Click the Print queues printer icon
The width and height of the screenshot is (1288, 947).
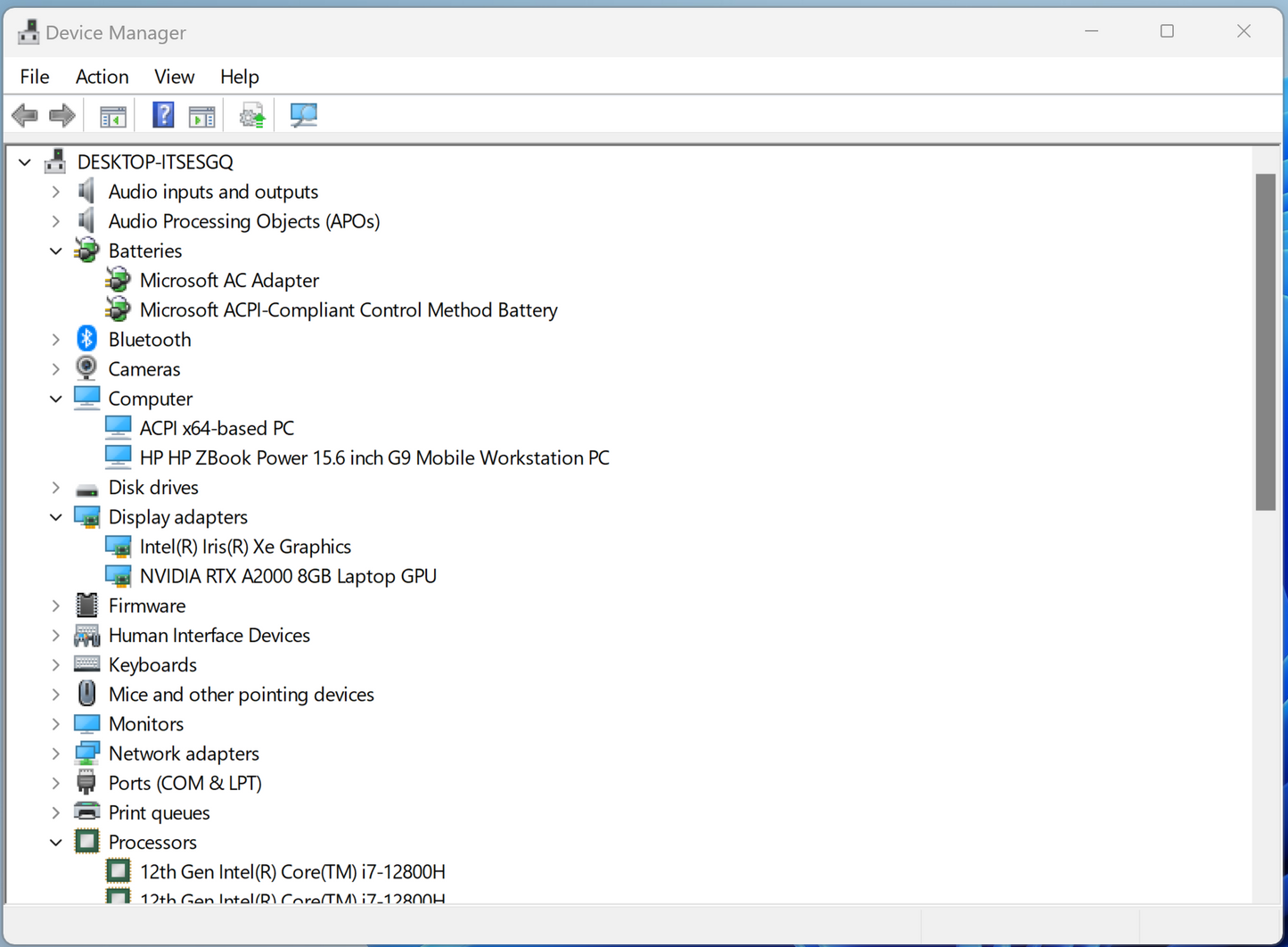click(x=86, y=811)
